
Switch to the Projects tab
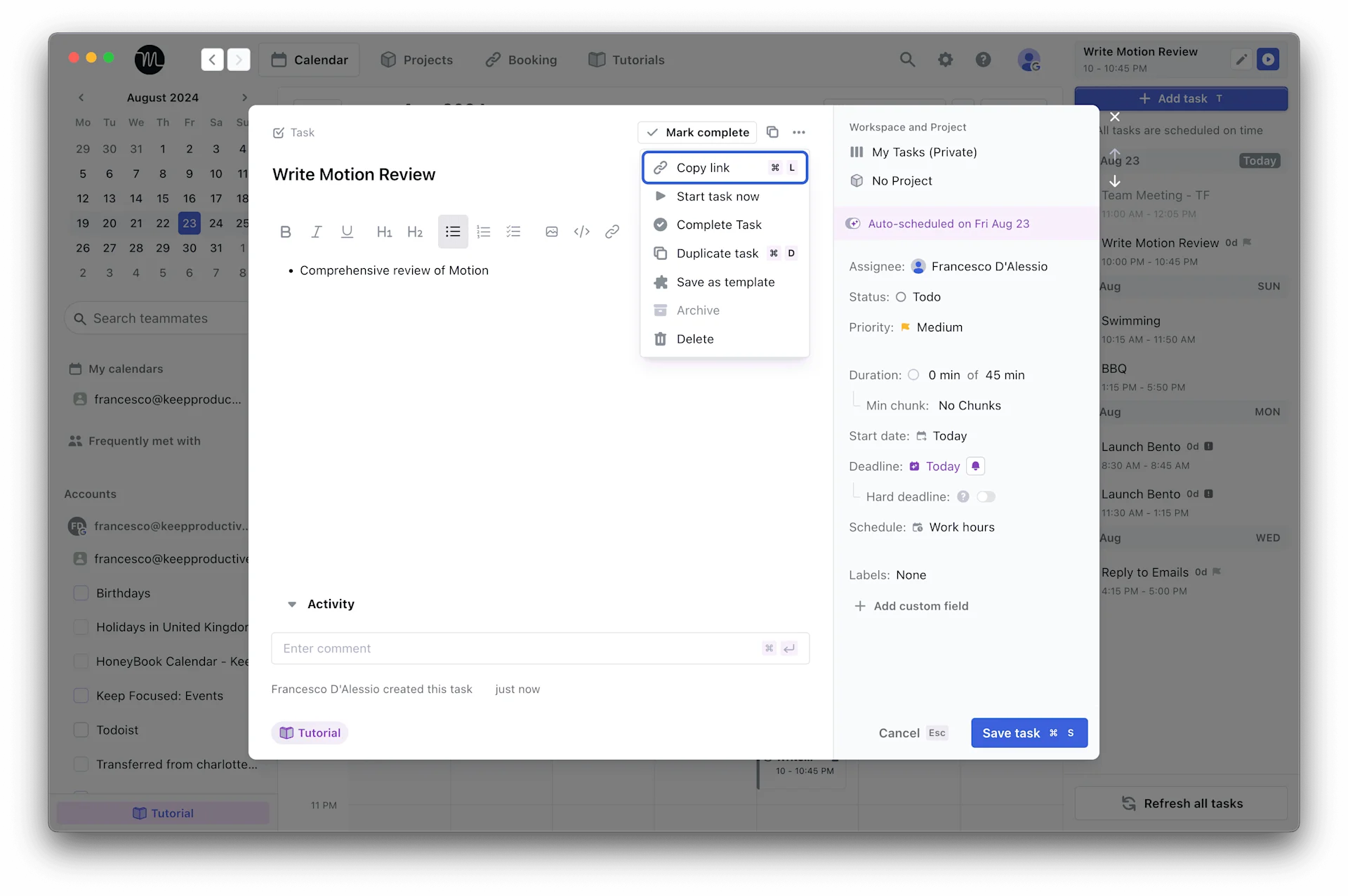click(417, 60)
